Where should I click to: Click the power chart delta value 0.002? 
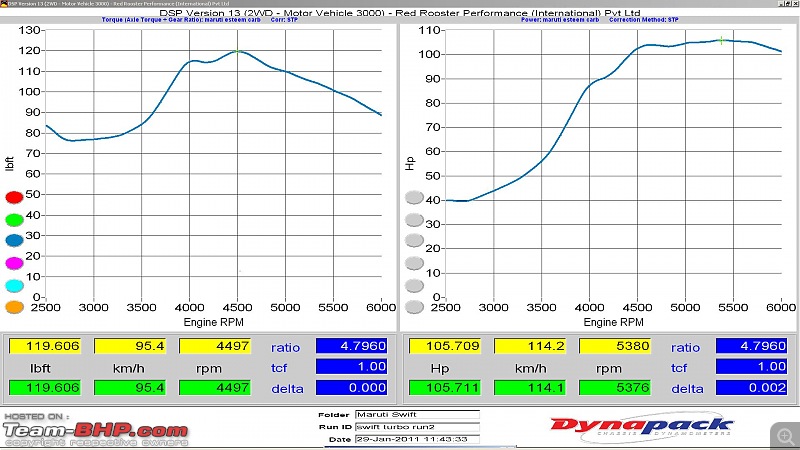point(752,388)
